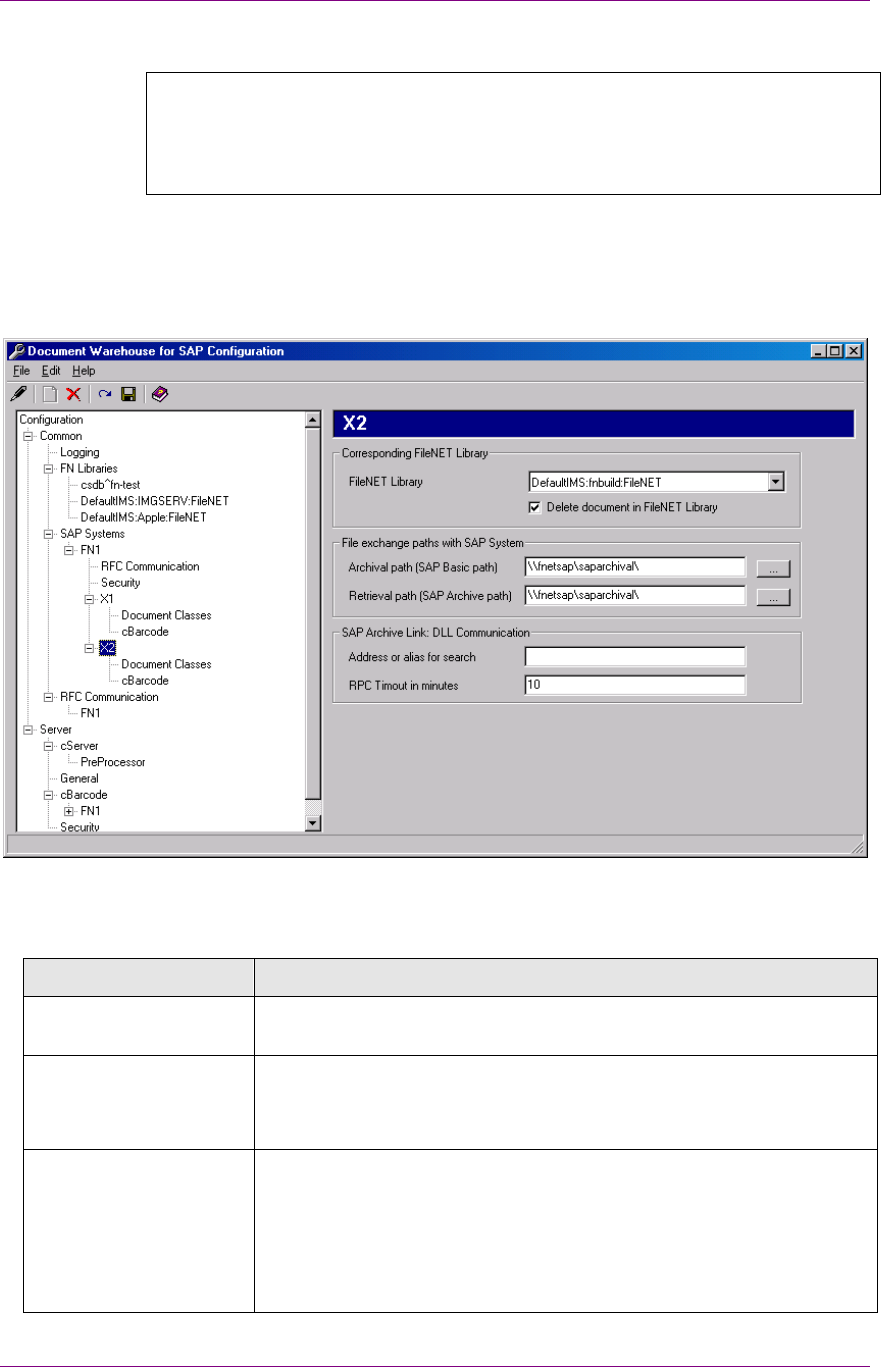Select DefaultIMS:Apple:FileNET library
The width and height of the screenshot is (881, 1367).
coord(143,517)
